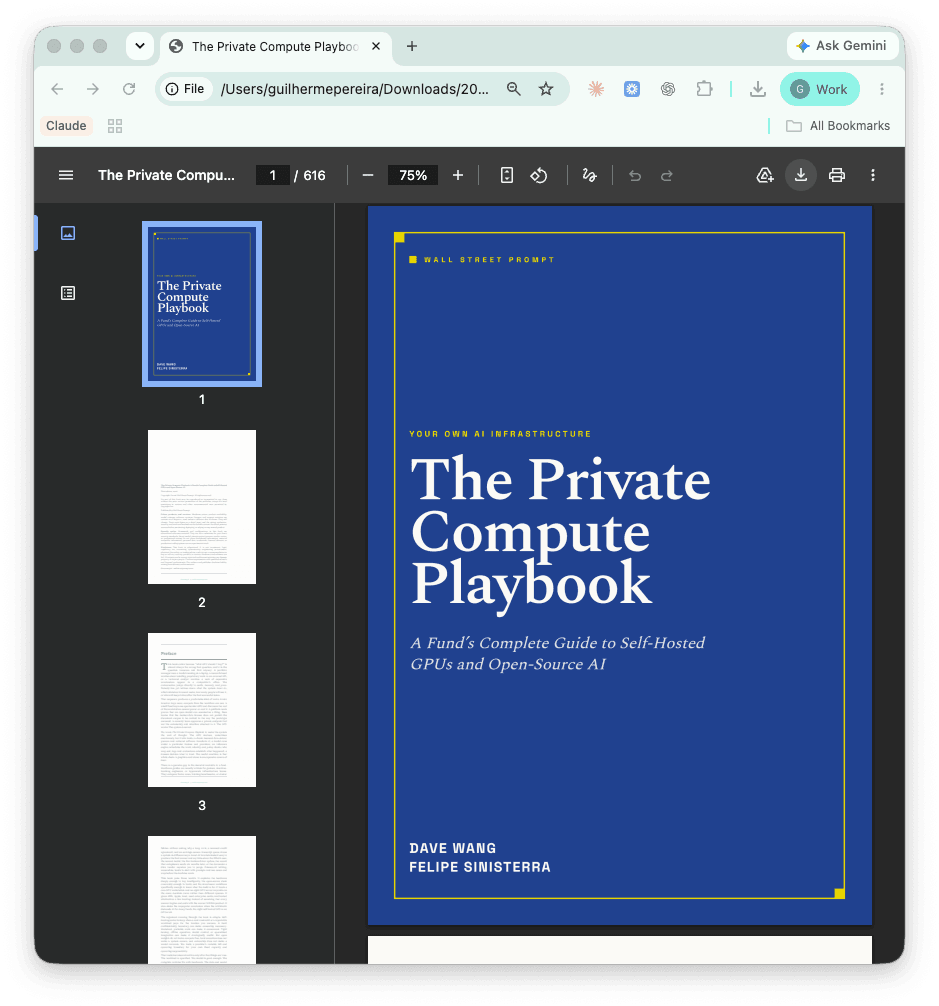
Task: Open the Extensions puzzle menu
Action: [x=704, y=89]
